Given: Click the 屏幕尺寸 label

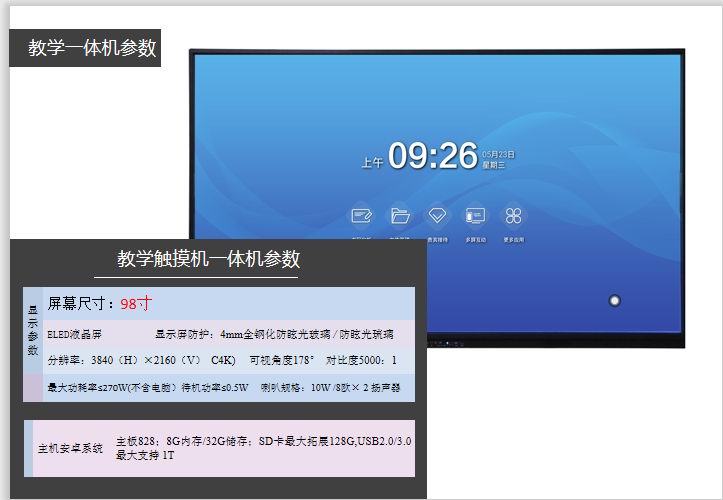Looking at the screenshot, I should click(x=82, y=303).
